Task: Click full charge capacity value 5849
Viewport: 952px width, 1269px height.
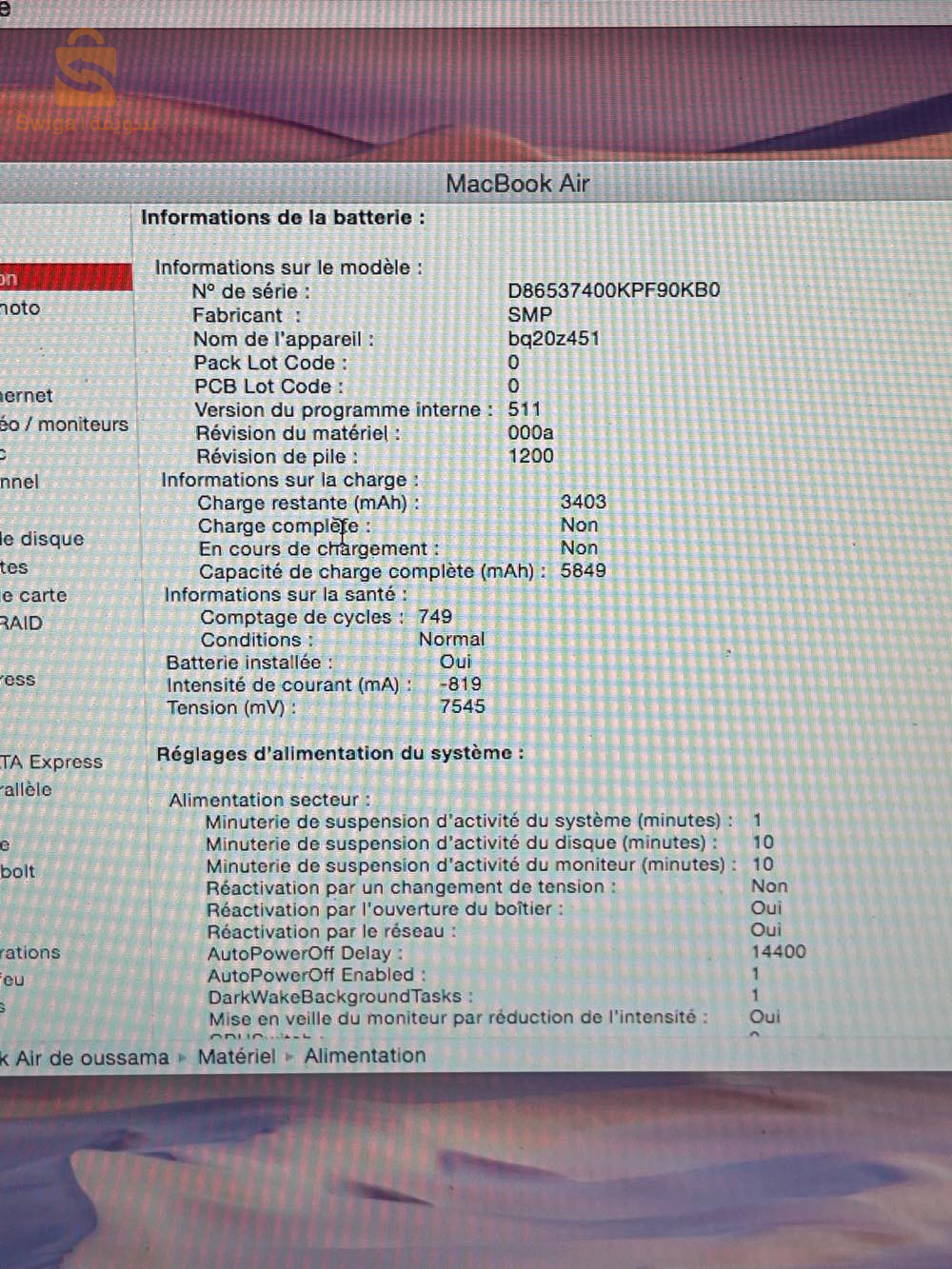Action: coord(584,570)
